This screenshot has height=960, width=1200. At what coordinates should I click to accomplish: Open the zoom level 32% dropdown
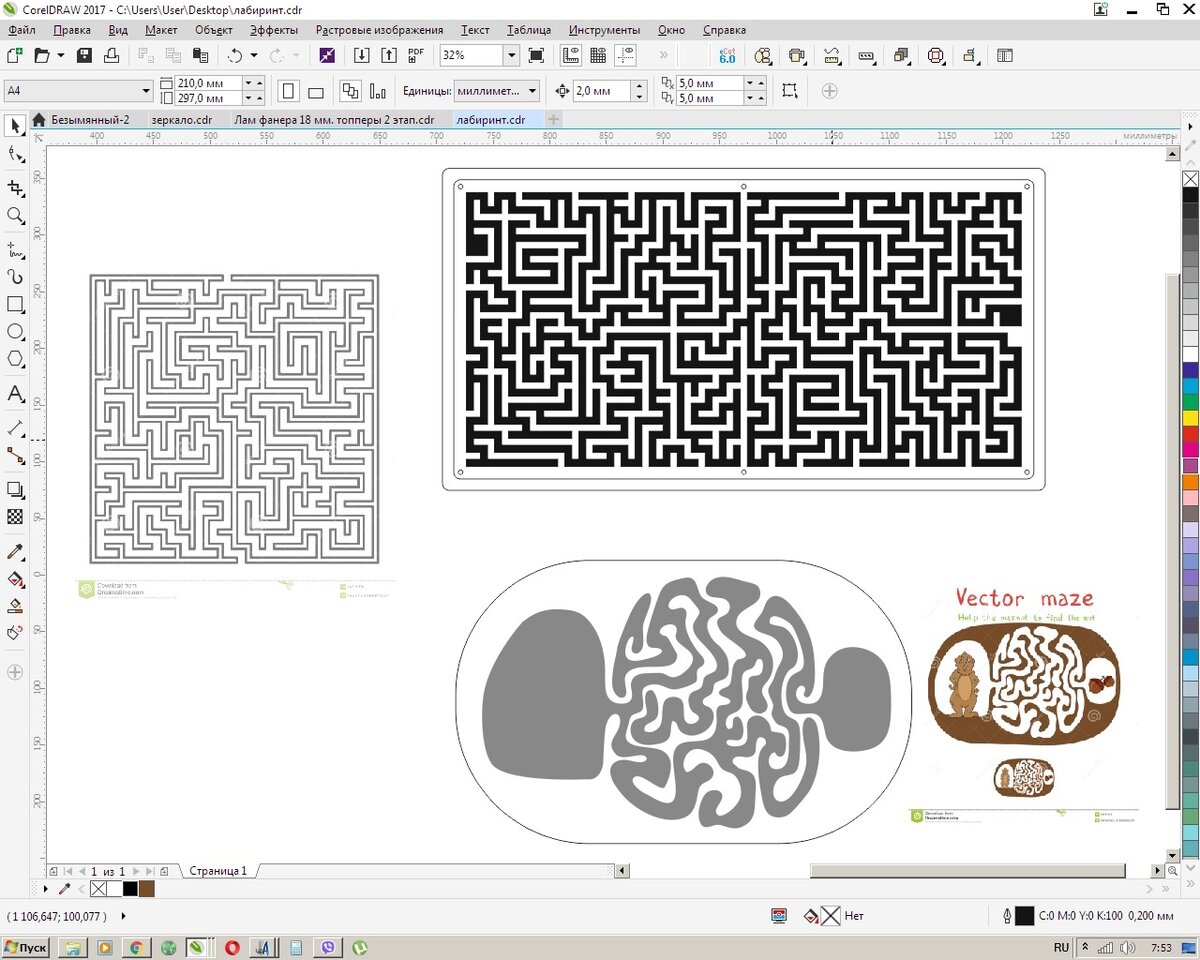512,55
